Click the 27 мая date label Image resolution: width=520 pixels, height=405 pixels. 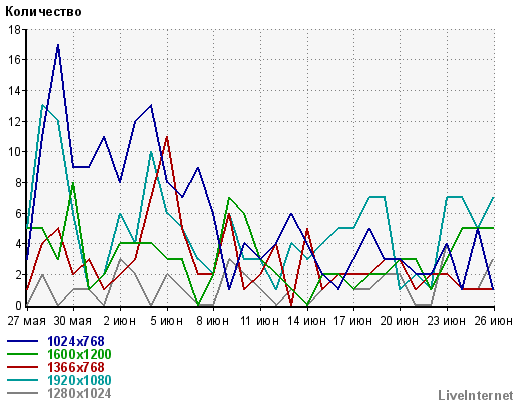[x=27, y=321]
